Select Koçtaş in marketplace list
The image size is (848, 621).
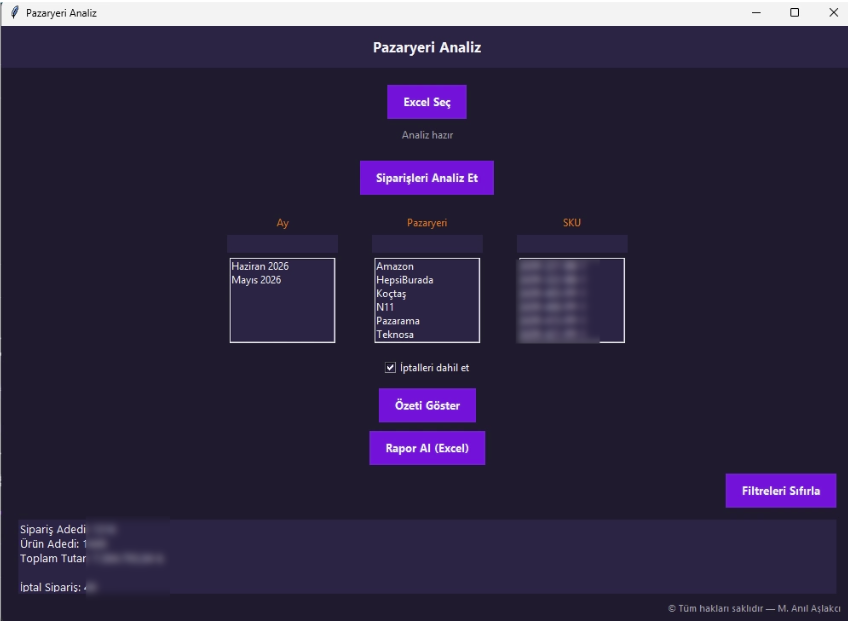click(x=427, y=293)
